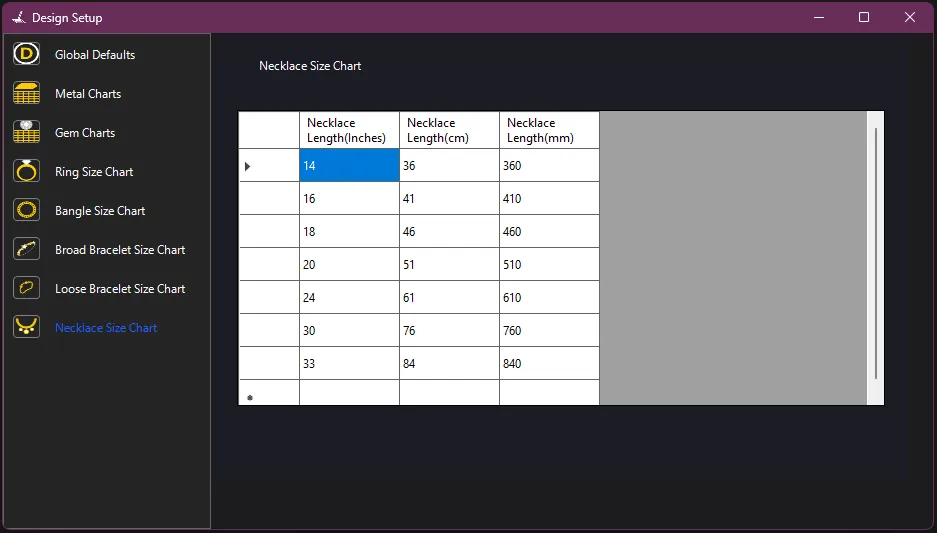The image size is (937, 533).
Task: Select the Necklace Length(mm) column header
Action: (549, 130)
